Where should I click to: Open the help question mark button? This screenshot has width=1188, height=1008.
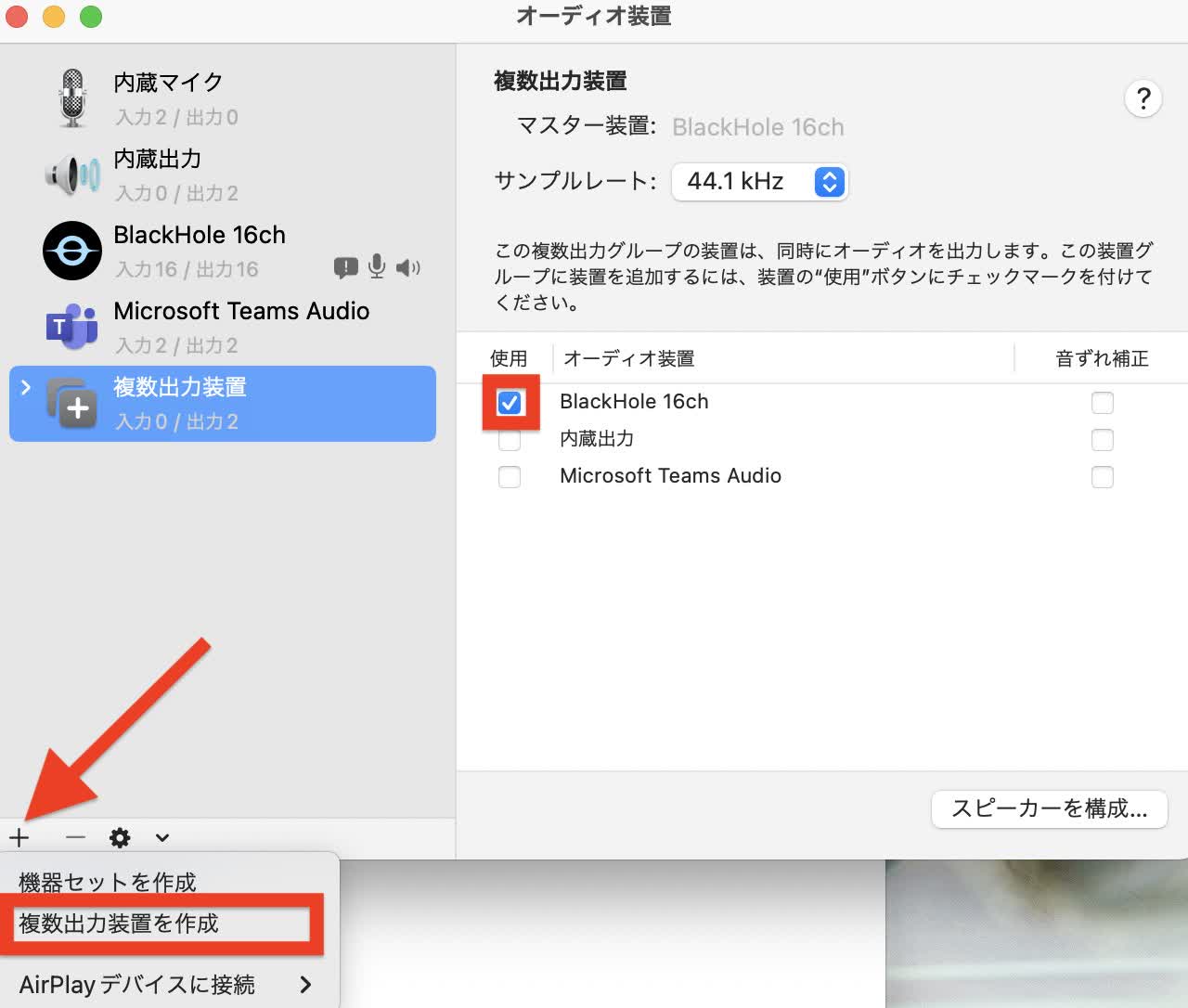point(1143,98)
